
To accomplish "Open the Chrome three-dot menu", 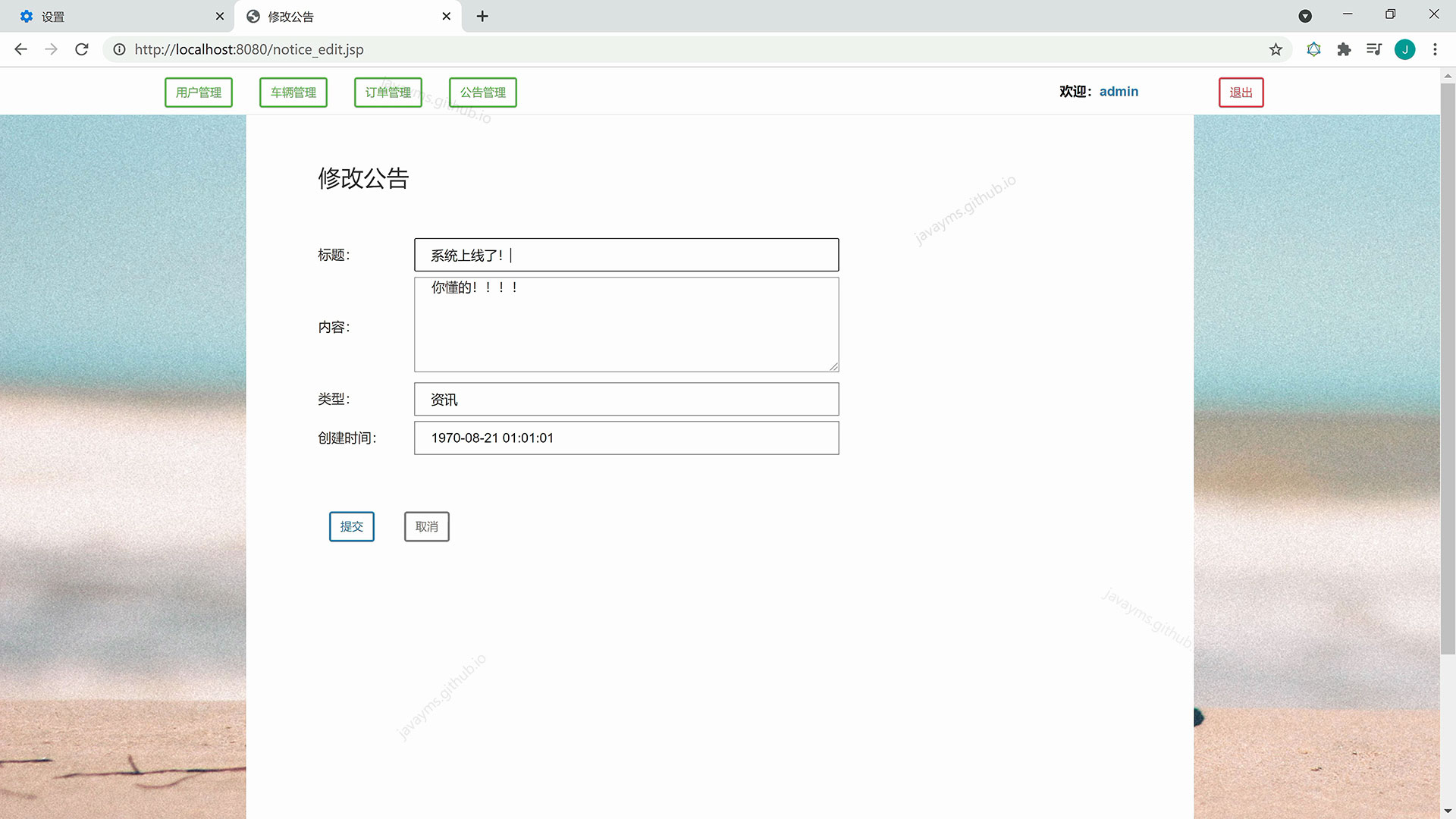I will (x=1435, y=49).
